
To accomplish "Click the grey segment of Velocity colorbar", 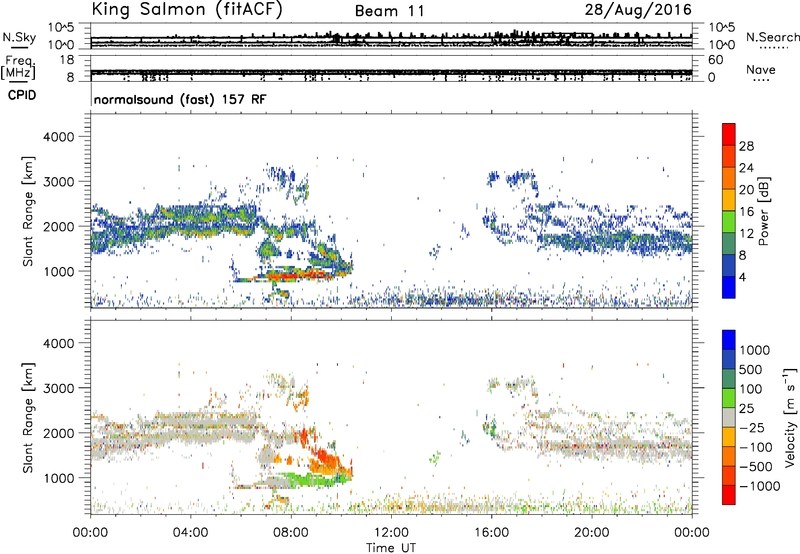I will (x=729, y=417).
